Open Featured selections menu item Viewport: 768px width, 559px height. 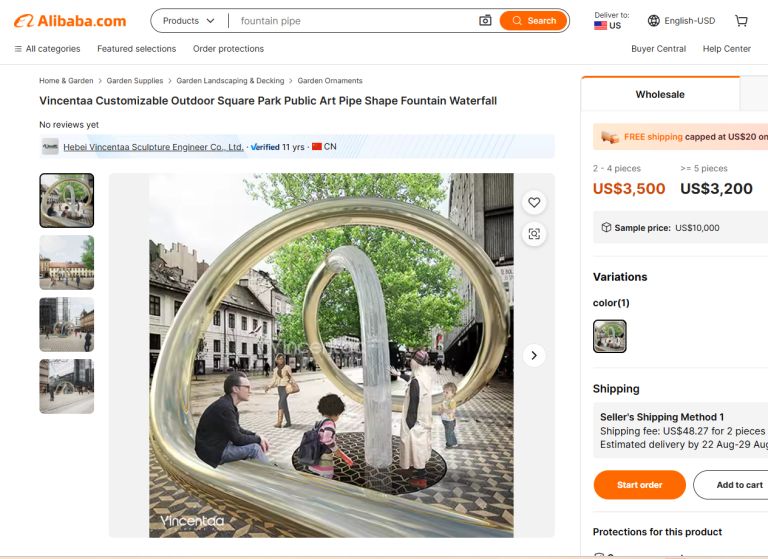(136, 49)
